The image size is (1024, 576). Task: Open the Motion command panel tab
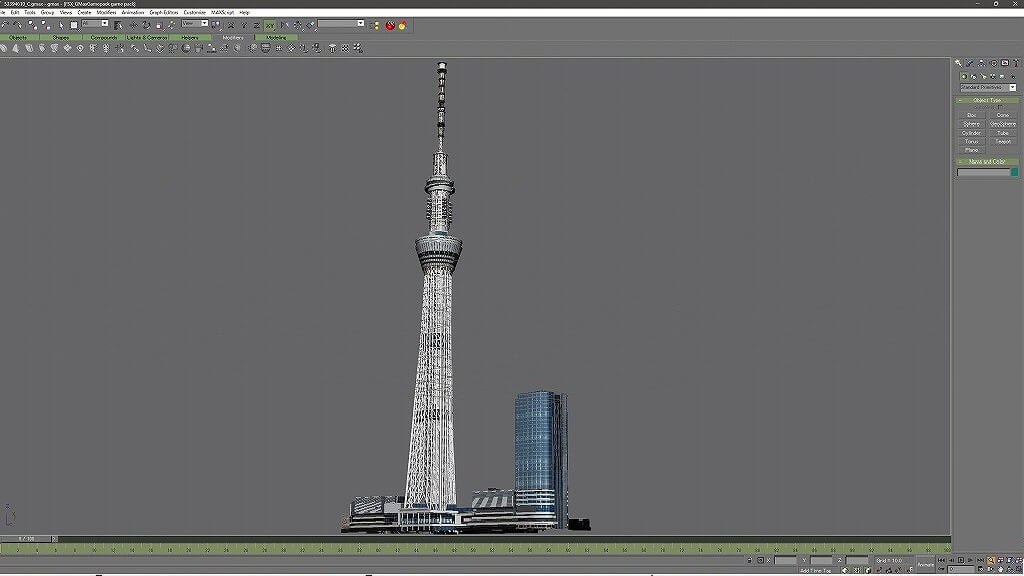[x=993, y=63]
